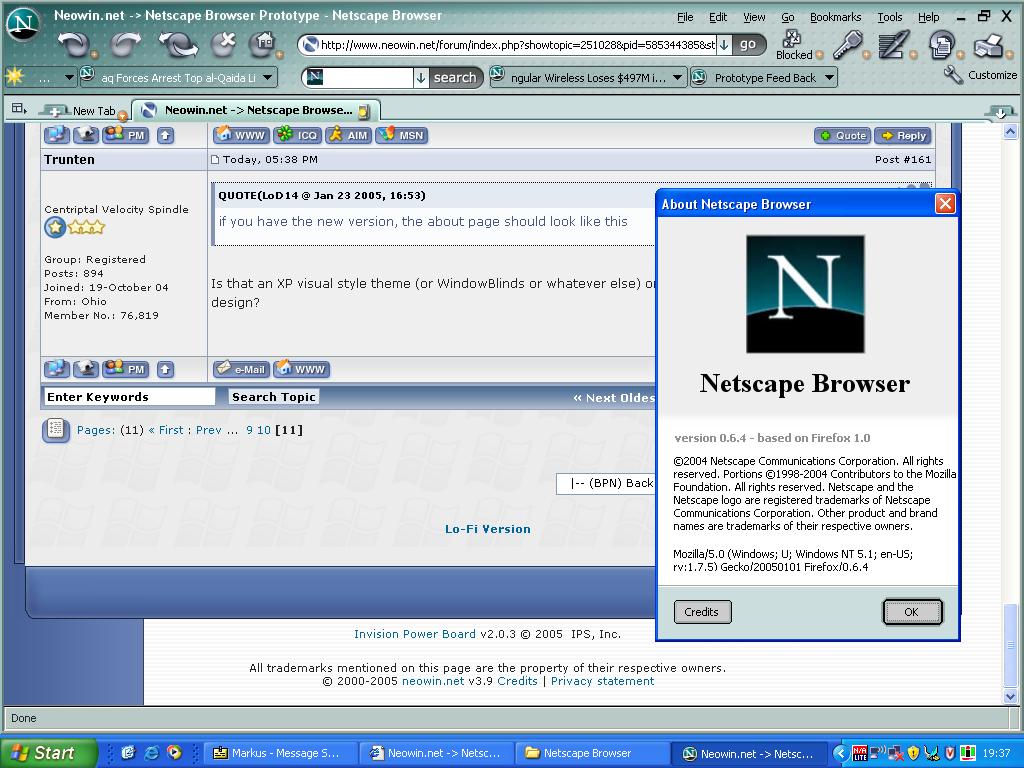The width and height of the screenshot is (1024, 768).
Task: Stop page loading with the X icon
Action: [224, 44]
